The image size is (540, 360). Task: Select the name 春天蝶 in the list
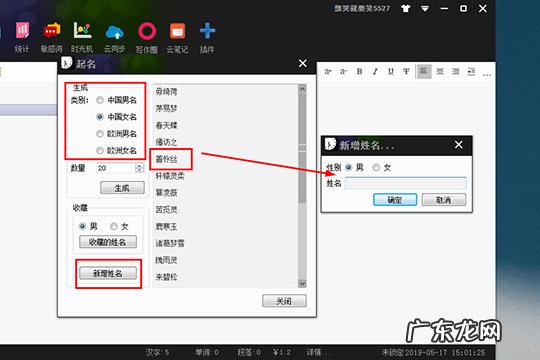pyautogui.click(x=166, y=125)
